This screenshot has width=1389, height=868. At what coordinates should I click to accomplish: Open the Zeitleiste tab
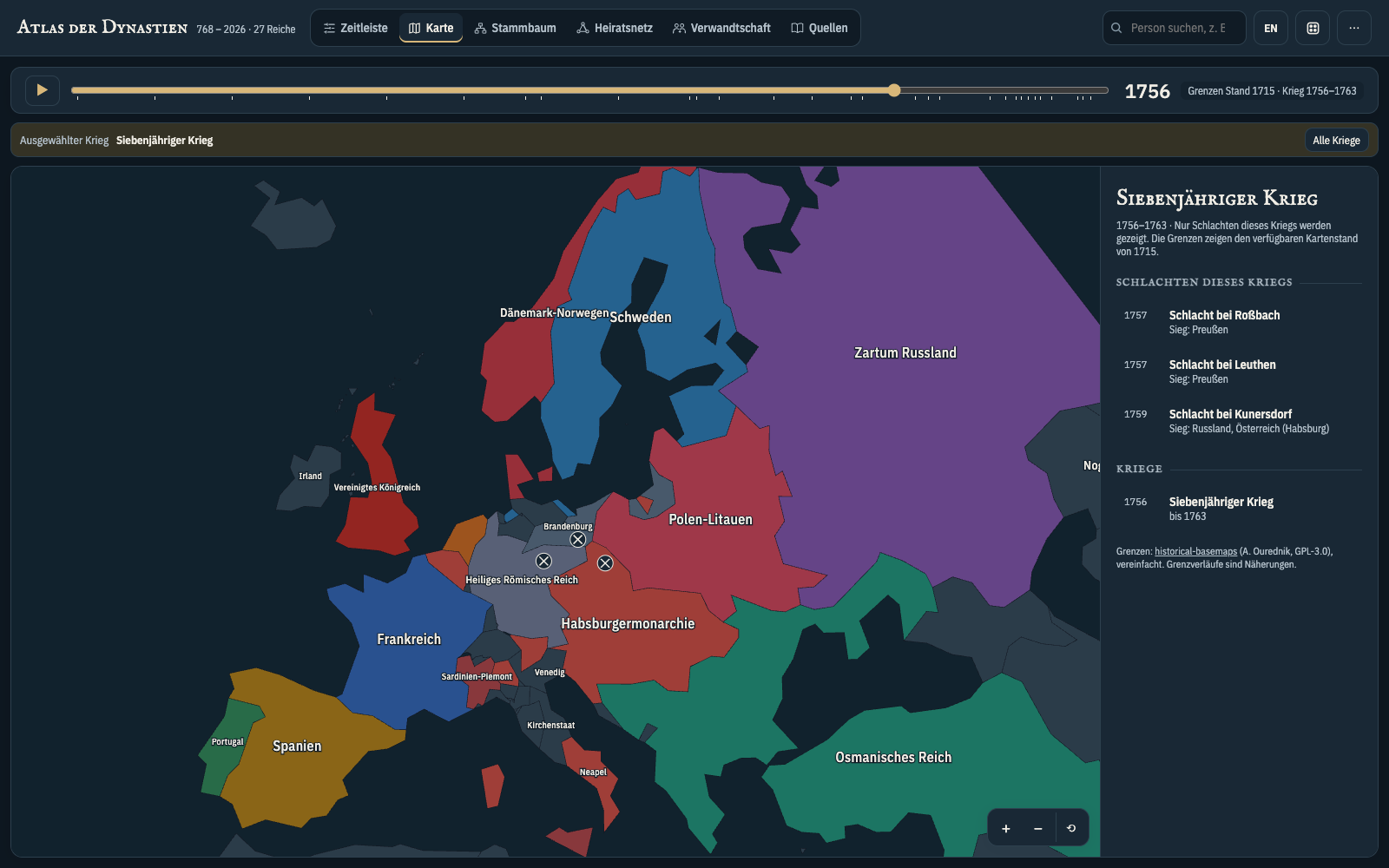[355, 28]
